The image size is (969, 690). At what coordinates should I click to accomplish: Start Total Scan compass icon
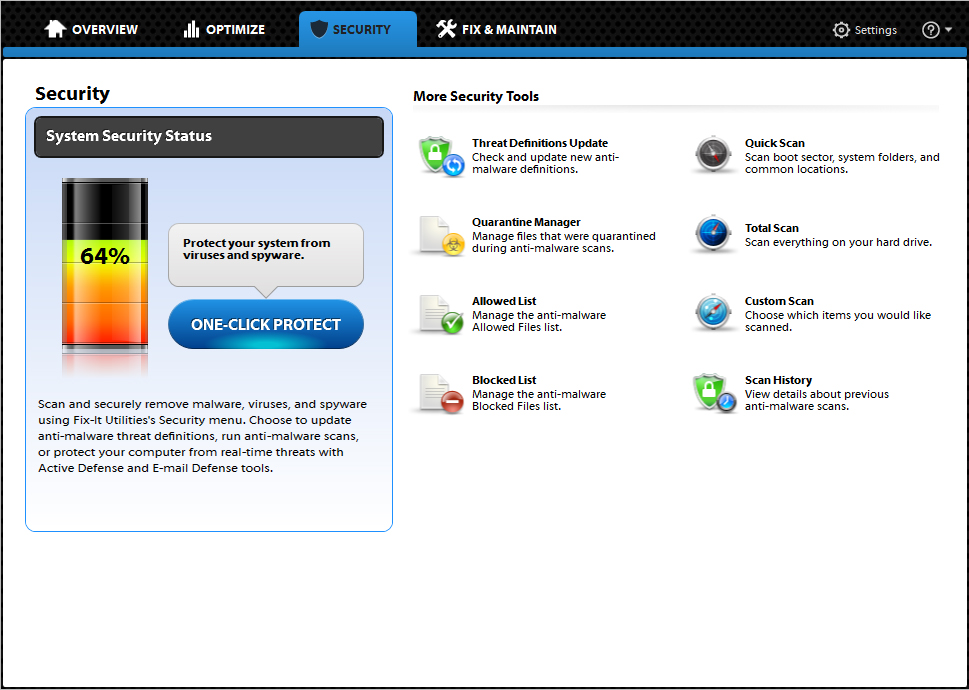[x=714, y=236]
